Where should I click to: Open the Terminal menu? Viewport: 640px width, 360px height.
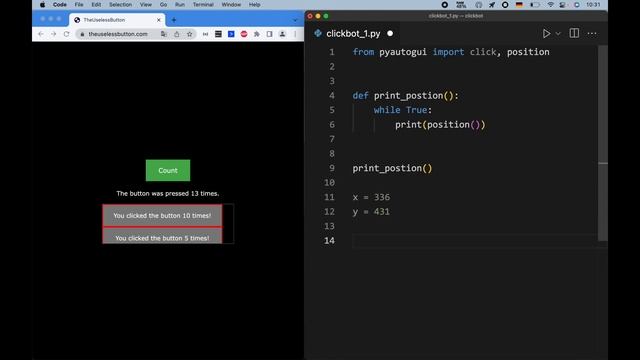[203, 4]
